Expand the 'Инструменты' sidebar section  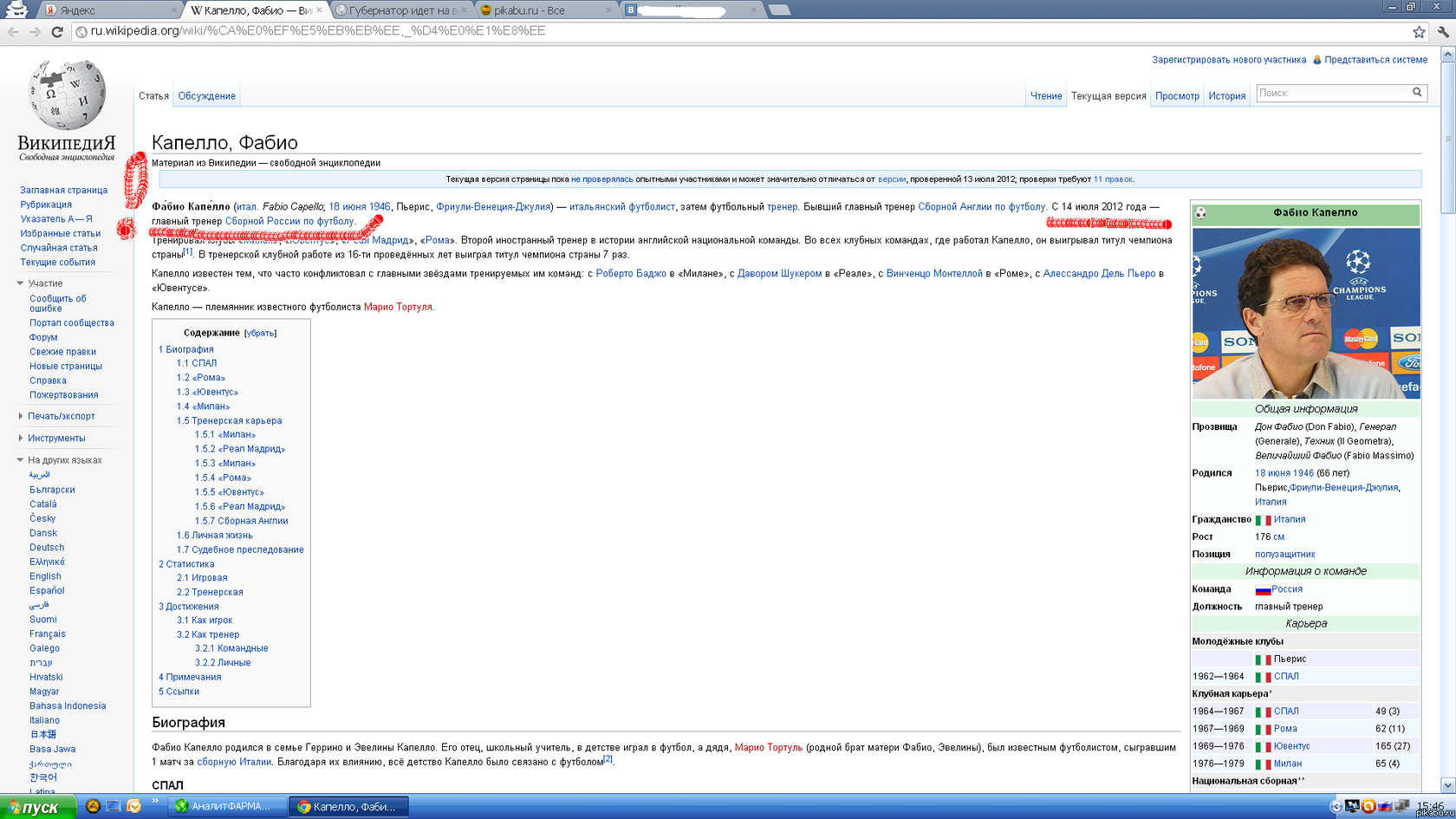coord(20,439)
